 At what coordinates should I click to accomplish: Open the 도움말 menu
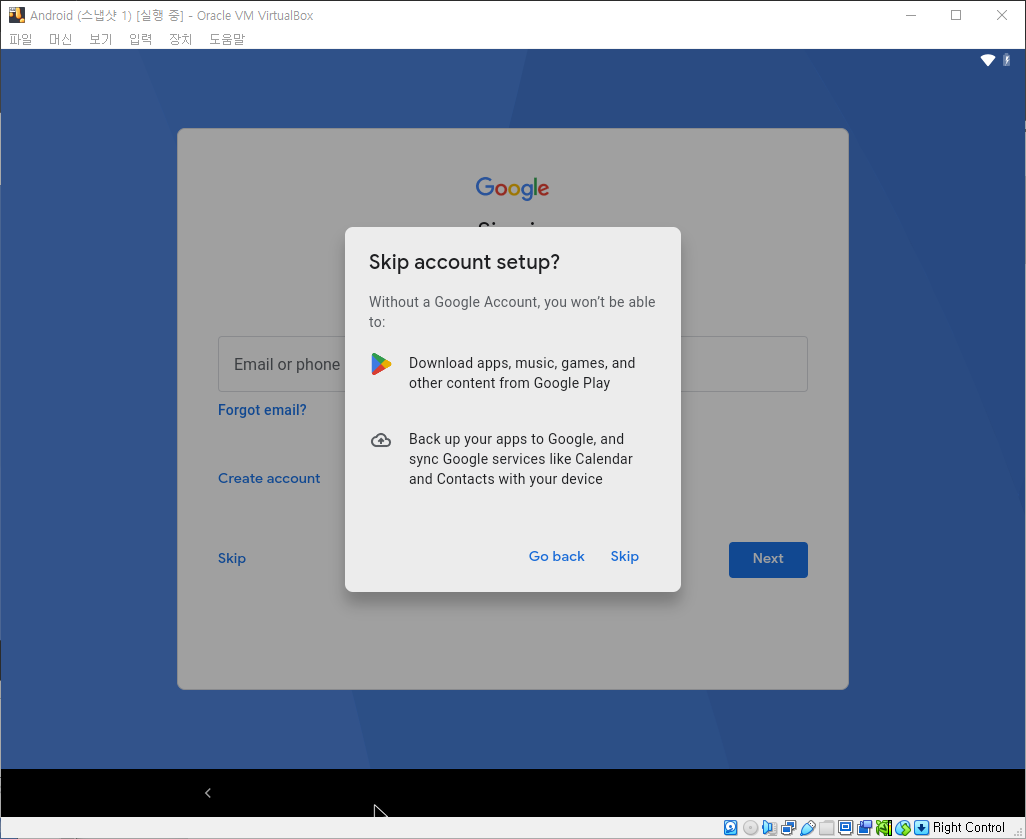click(226, 39)
